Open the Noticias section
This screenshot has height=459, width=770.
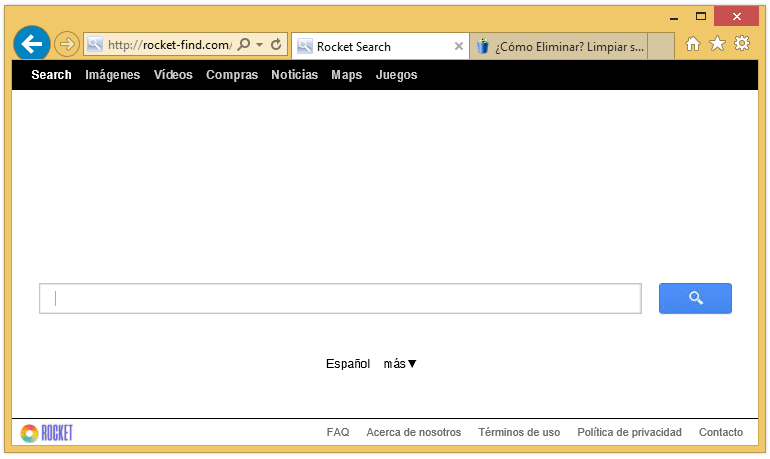[295, 75]
